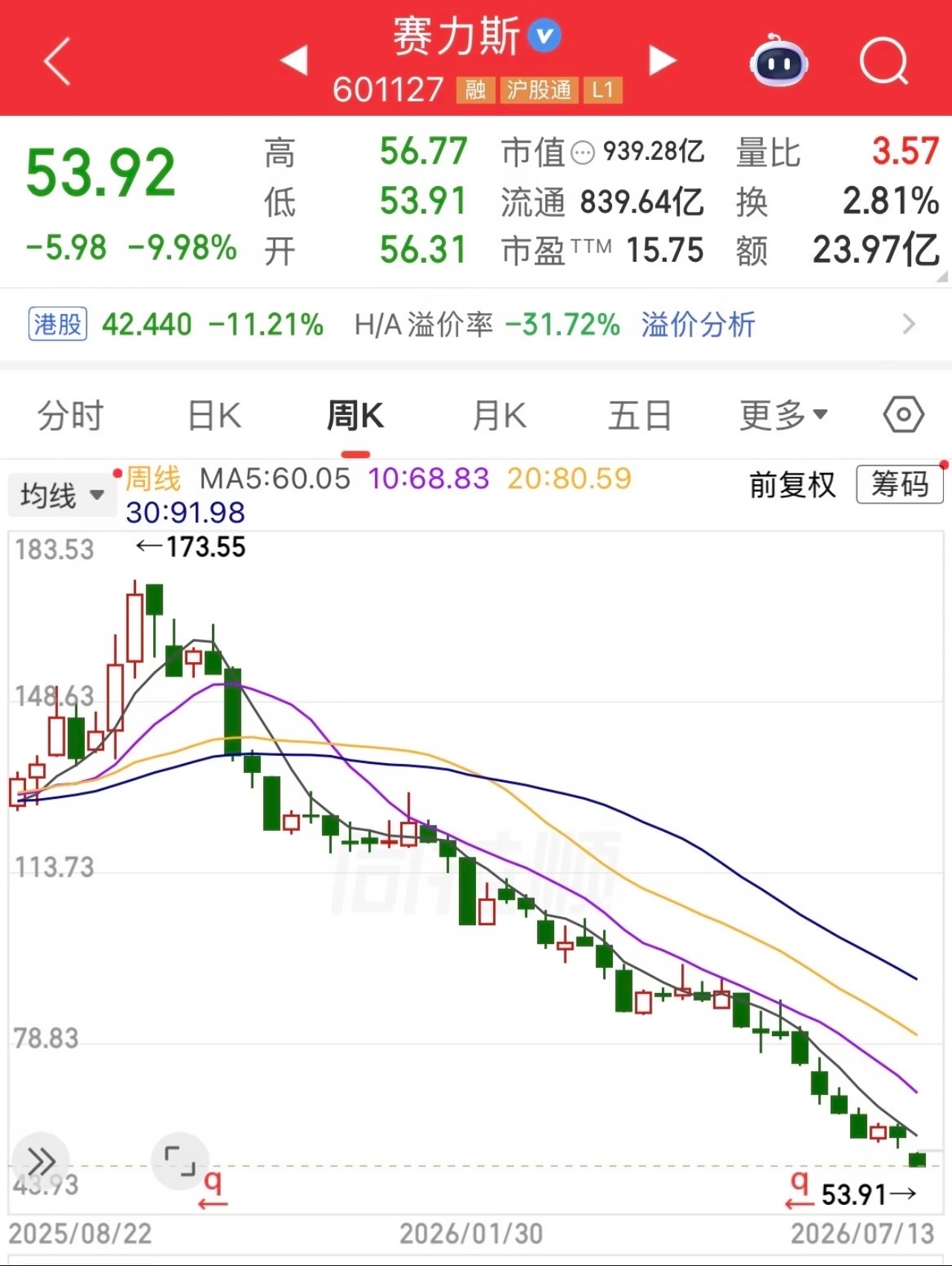Tap the left q marker below the chart
This screenshot has height=1266, width=952.
point(213,1189)
